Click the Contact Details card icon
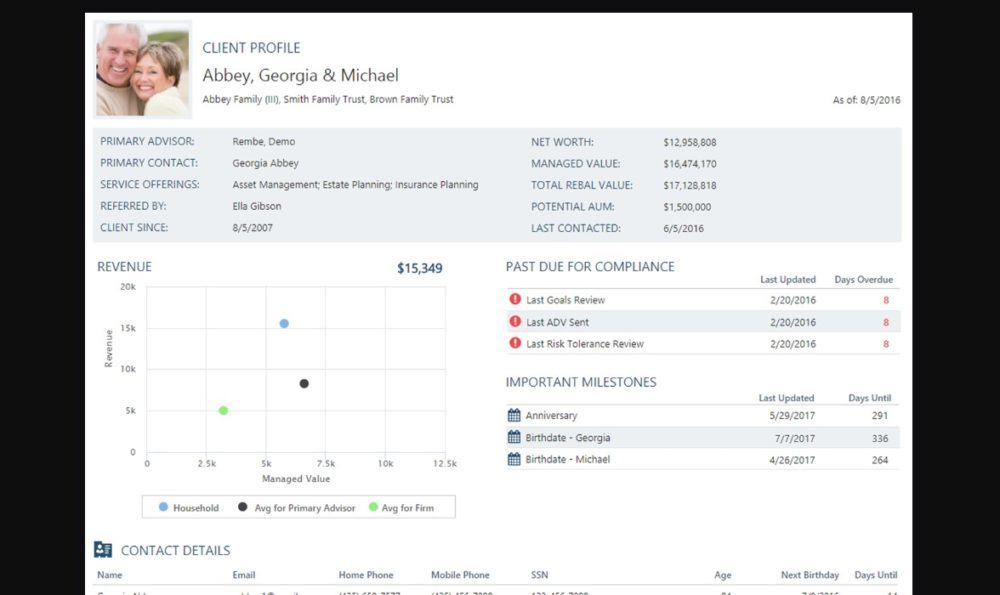The image size is (1000, 595). [103, 550]
